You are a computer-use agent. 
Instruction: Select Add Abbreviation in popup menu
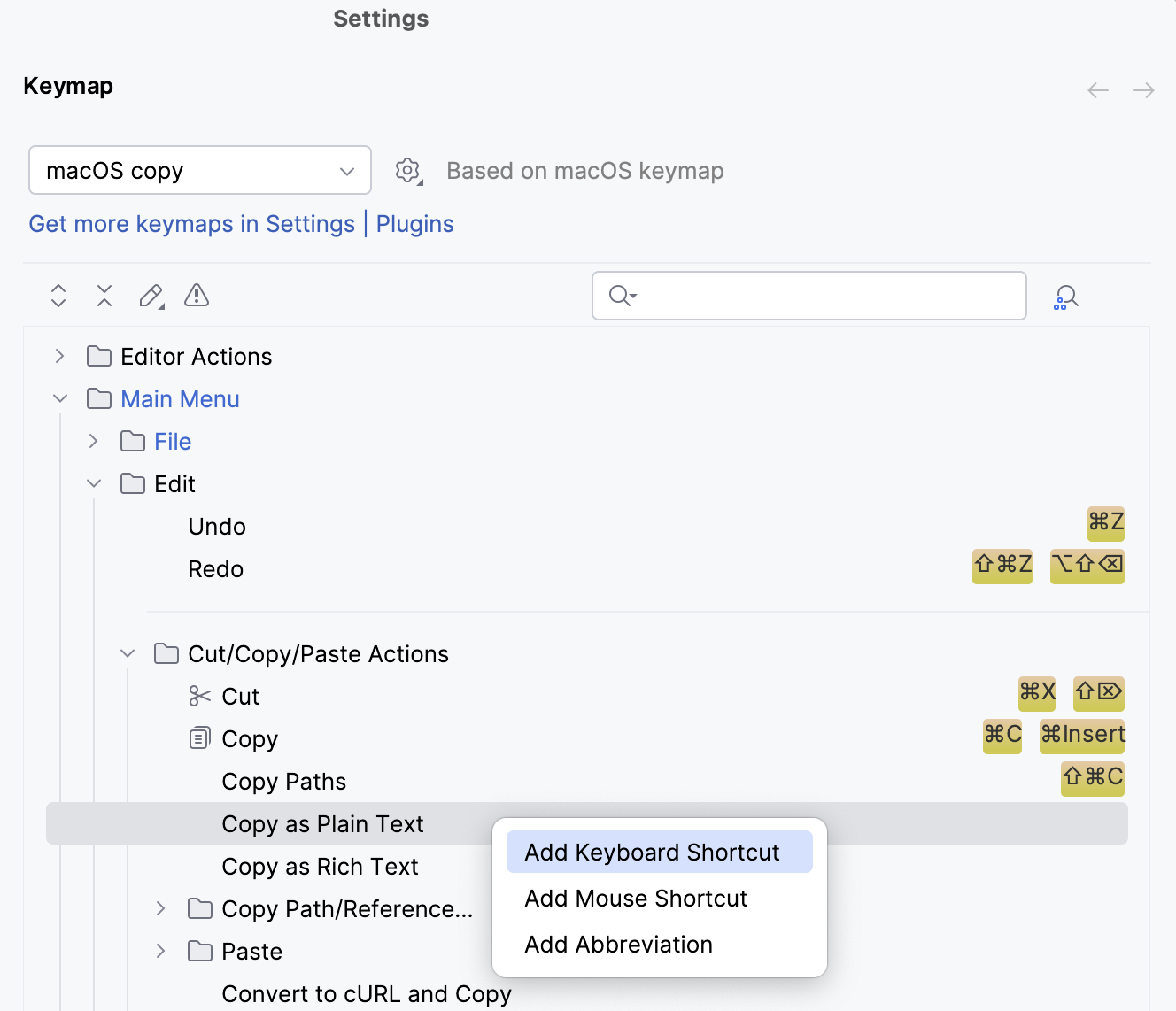618,944
